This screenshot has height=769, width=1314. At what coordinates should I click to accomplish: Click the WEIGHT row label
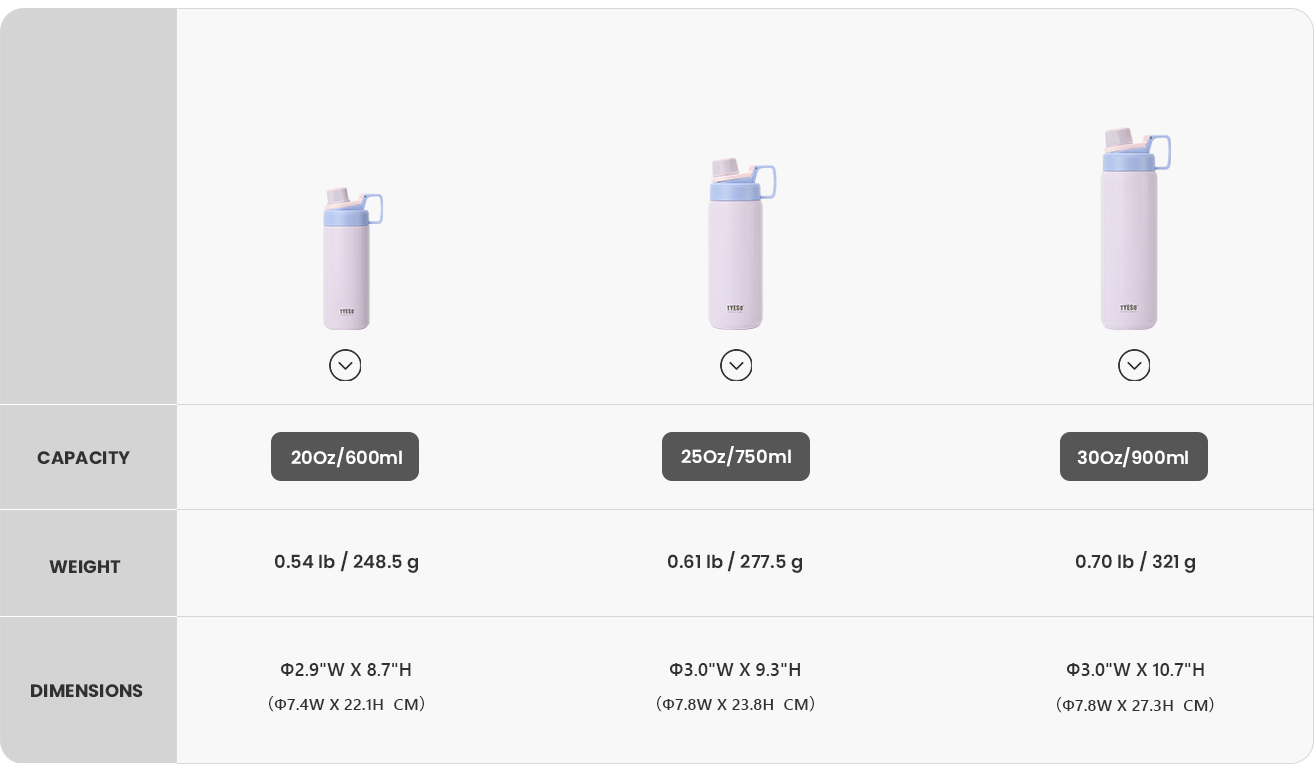(x=85, y=567)
